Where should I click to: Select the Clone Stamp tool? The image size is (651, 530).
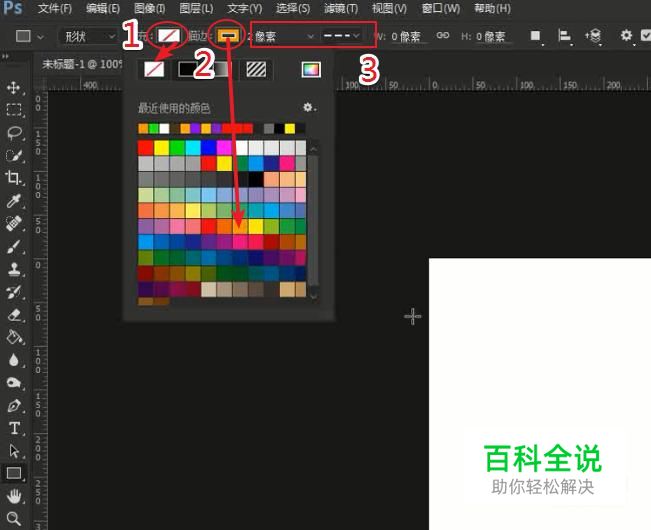tap(15, 269)
